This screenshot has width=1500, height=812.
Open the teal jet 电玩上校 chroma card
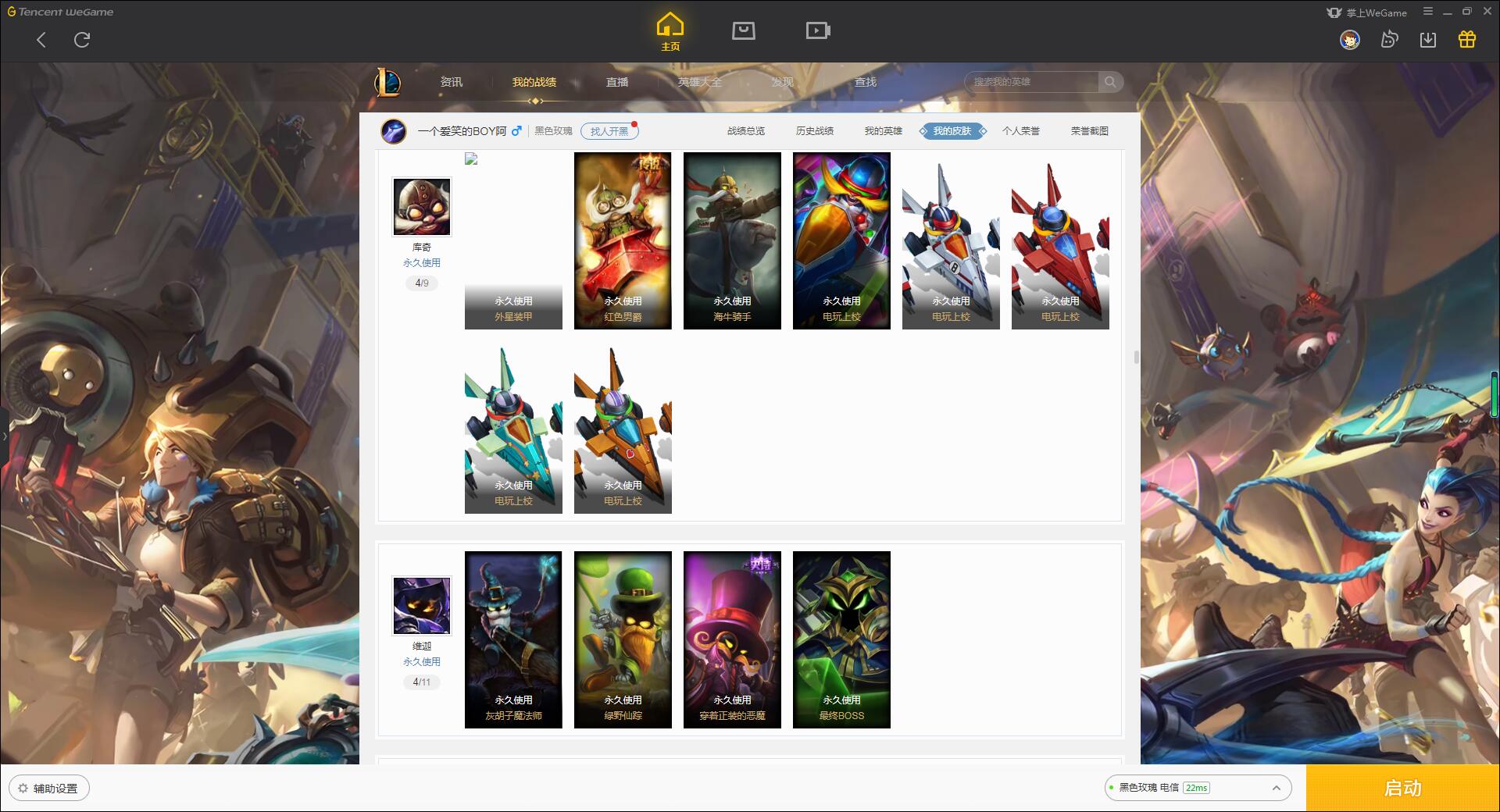513,426
